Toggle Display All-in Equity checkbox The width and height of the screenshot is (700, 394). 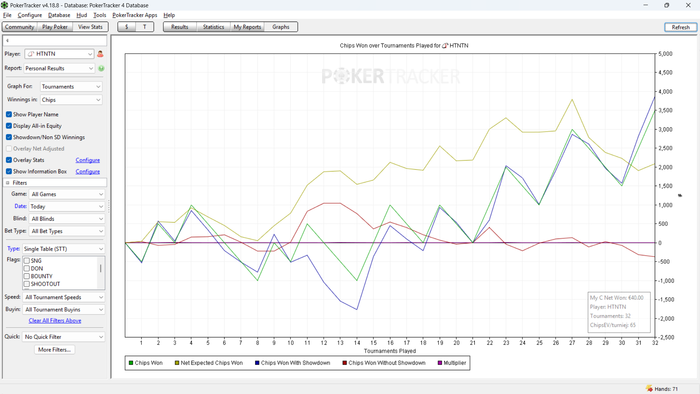tap(9, 126)
